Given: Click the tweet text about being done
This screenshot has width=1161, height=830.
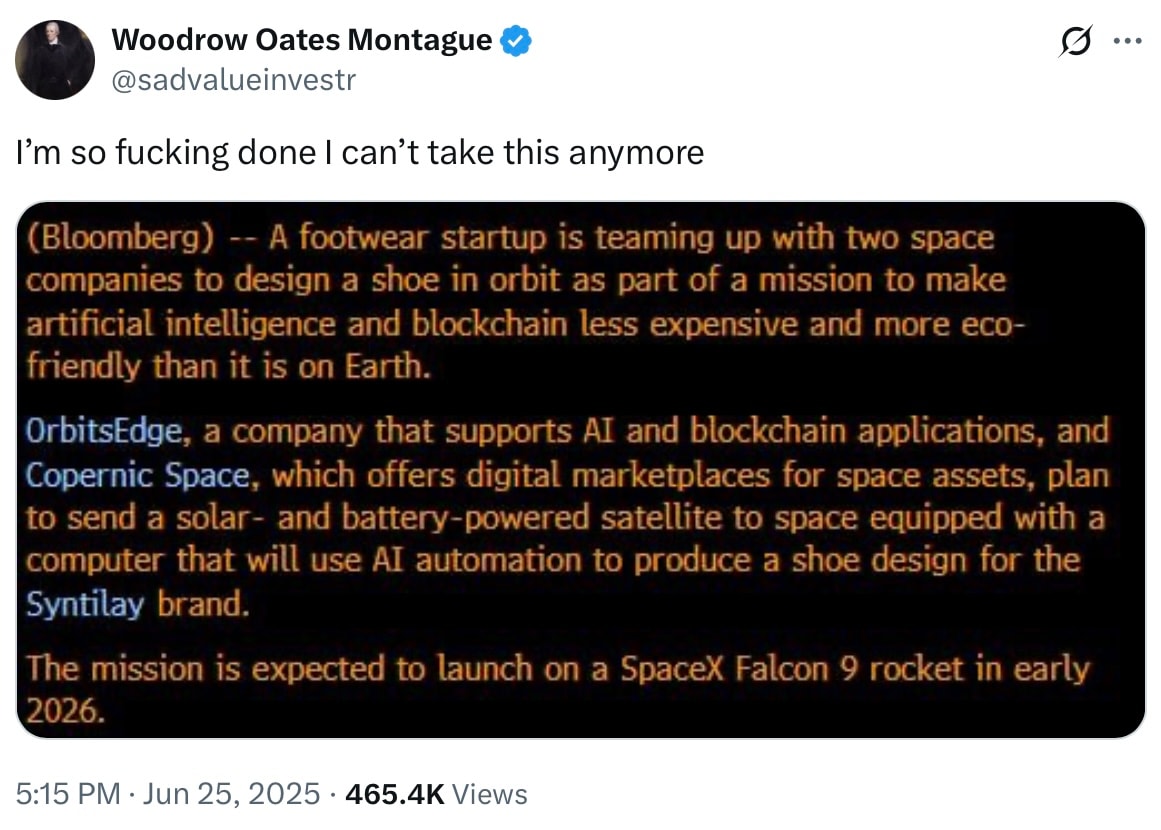Looking at the screenshot, I should (361, 153).
